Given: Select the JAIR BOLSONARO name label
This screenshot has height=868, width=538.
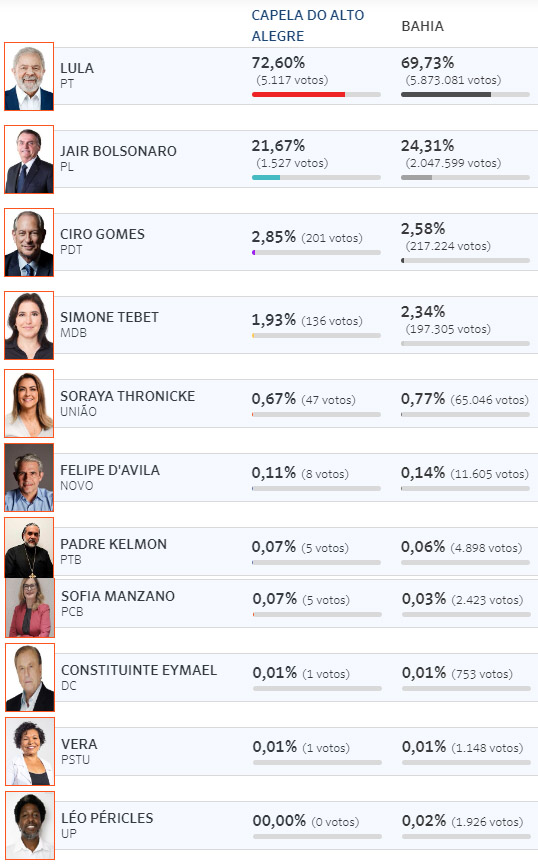Looking at the screenshot, I should [x=118, y=151].
